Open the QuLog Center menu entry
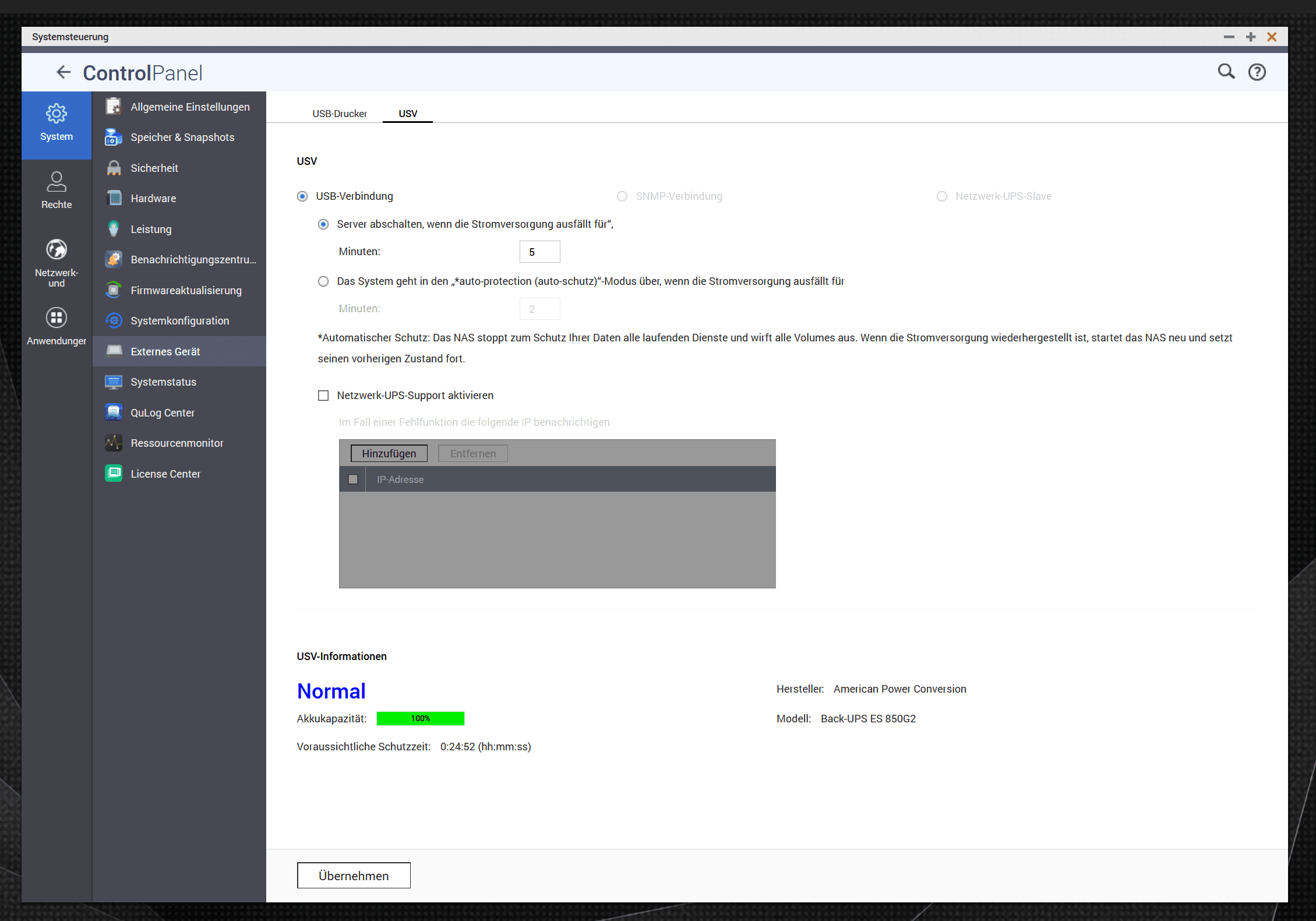Screen dimensions: 1316x921 pyautogui.click(x=179, y=412)
